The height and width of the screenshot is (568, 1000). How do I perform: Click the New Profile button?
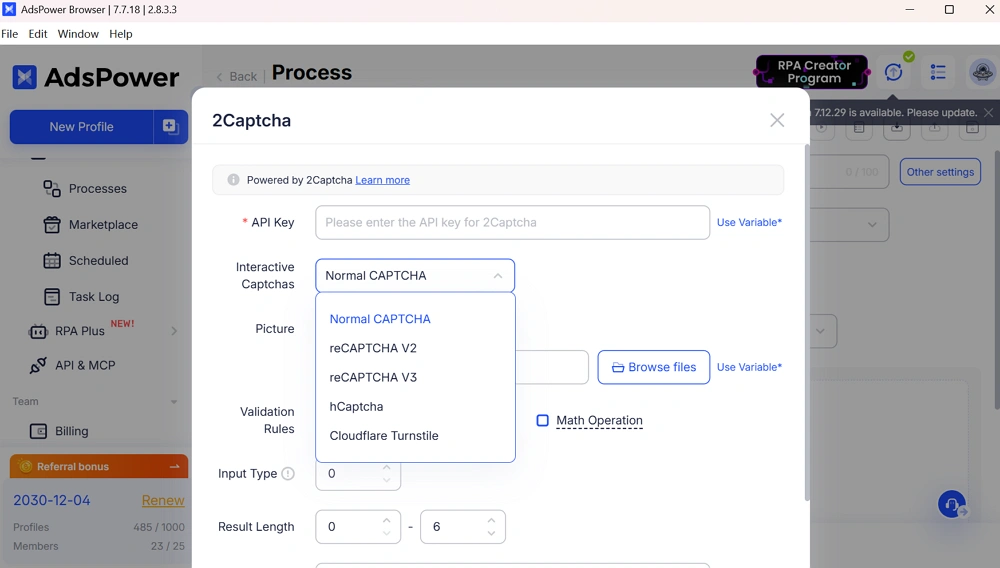(x=82, y=127)
